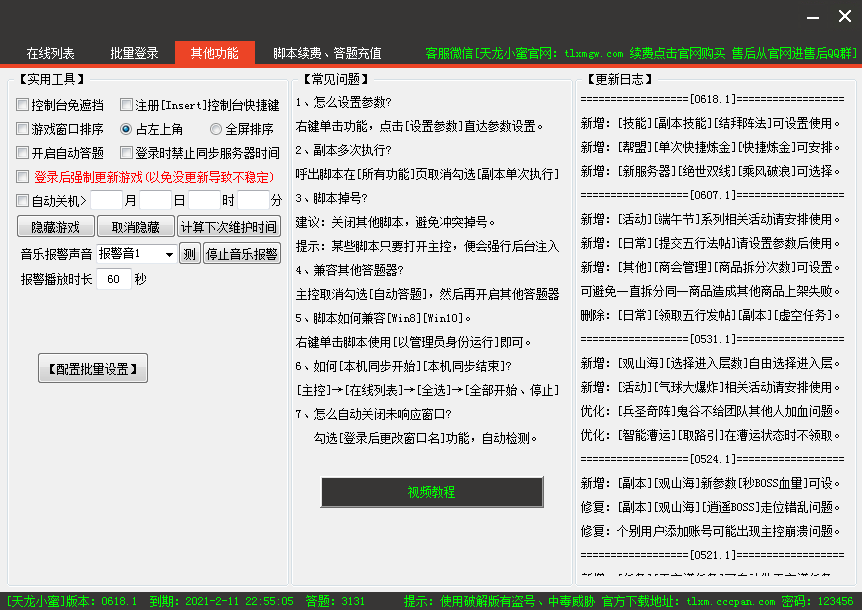Click FAQ item 4、兼容其他答题器?
Screen dimensions: 862x610
[x=350, y=270]
